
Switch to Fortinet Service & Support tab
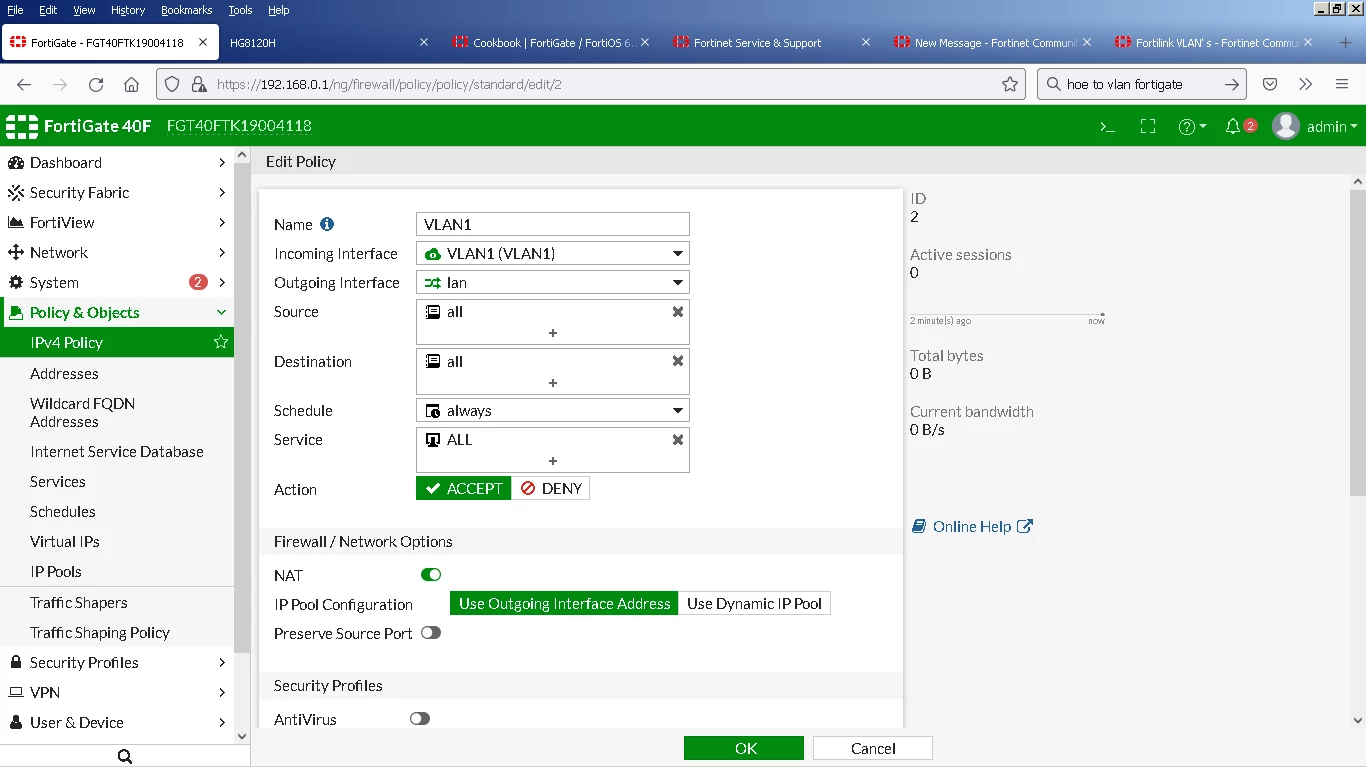(770, 43)
